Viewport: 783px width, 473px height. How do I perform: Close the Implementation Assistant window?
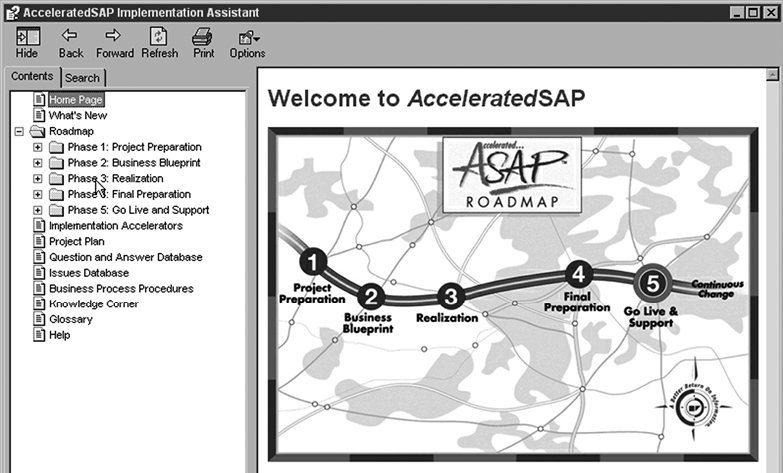(x=771, y=12)
